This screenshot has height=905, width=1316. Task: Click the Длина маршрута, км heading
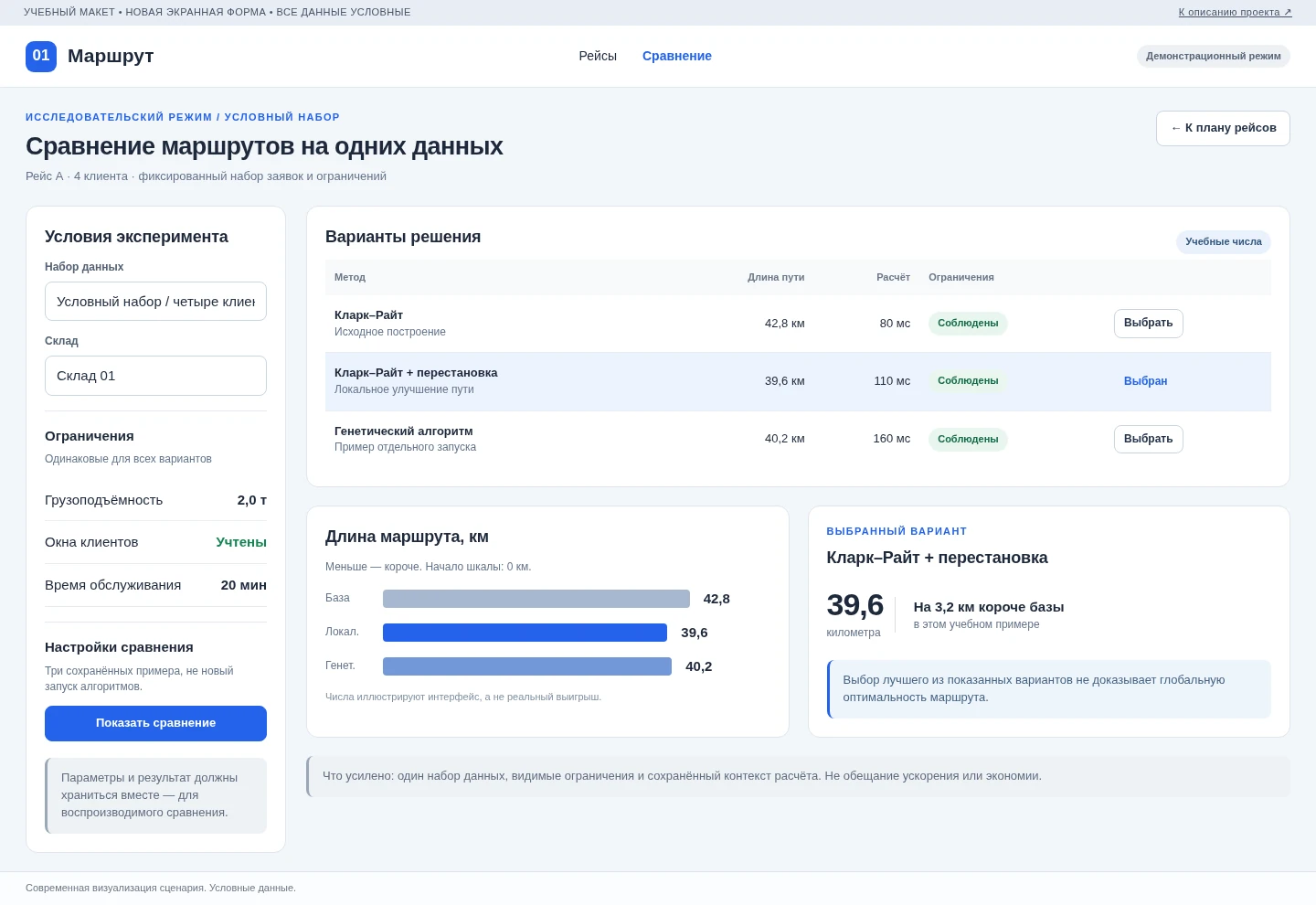click(x=407, y=537)
